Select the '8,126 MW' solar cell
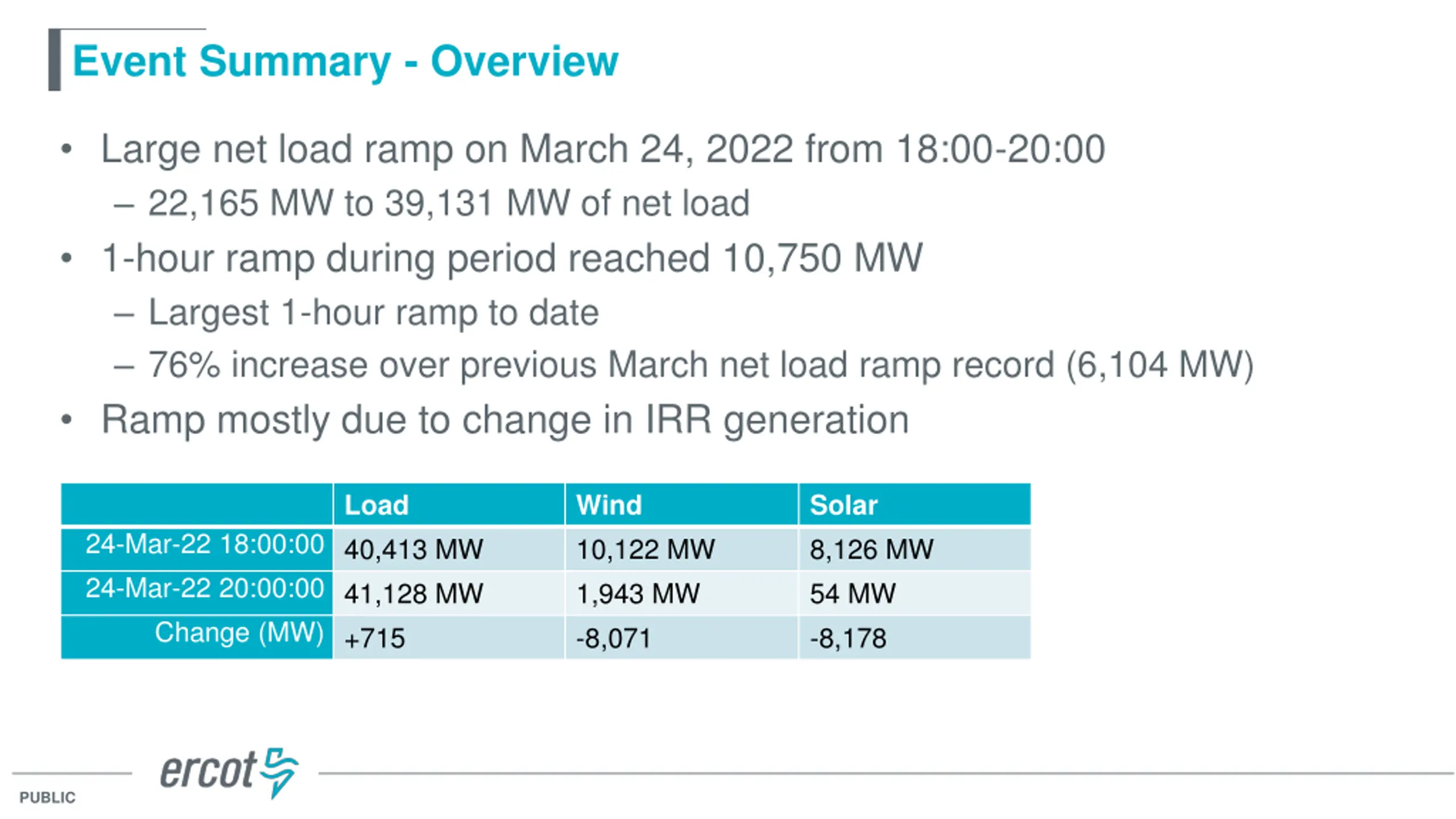The height and width of the screenshot is (819, 1456). tap(915, 549)
